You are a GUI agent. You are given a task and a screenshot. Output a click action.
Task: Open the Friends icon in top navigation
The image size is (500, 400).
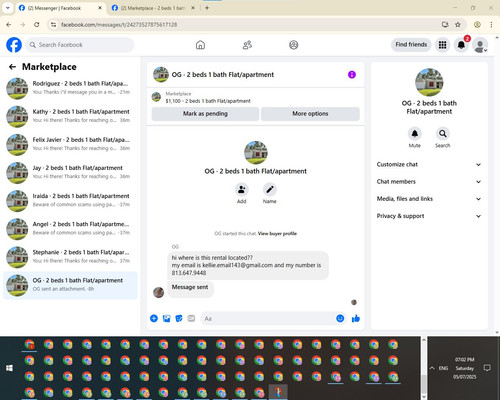point(247,45)
